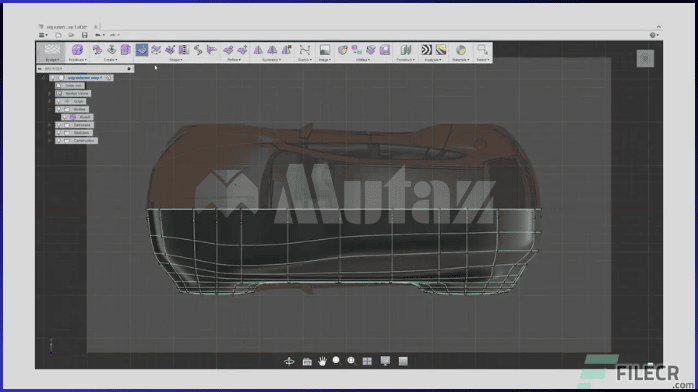Screen dimensions: 698x392
Task: Collapse the Browser panel header
Action: pos(40,69)
